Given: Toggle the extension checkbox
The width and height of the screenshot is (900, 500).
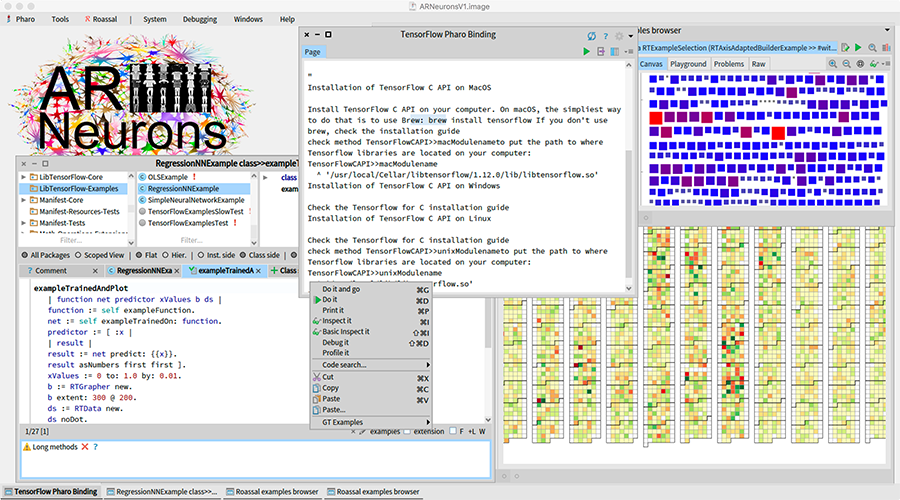Looking at the screenshot, I should coord(407,431).
